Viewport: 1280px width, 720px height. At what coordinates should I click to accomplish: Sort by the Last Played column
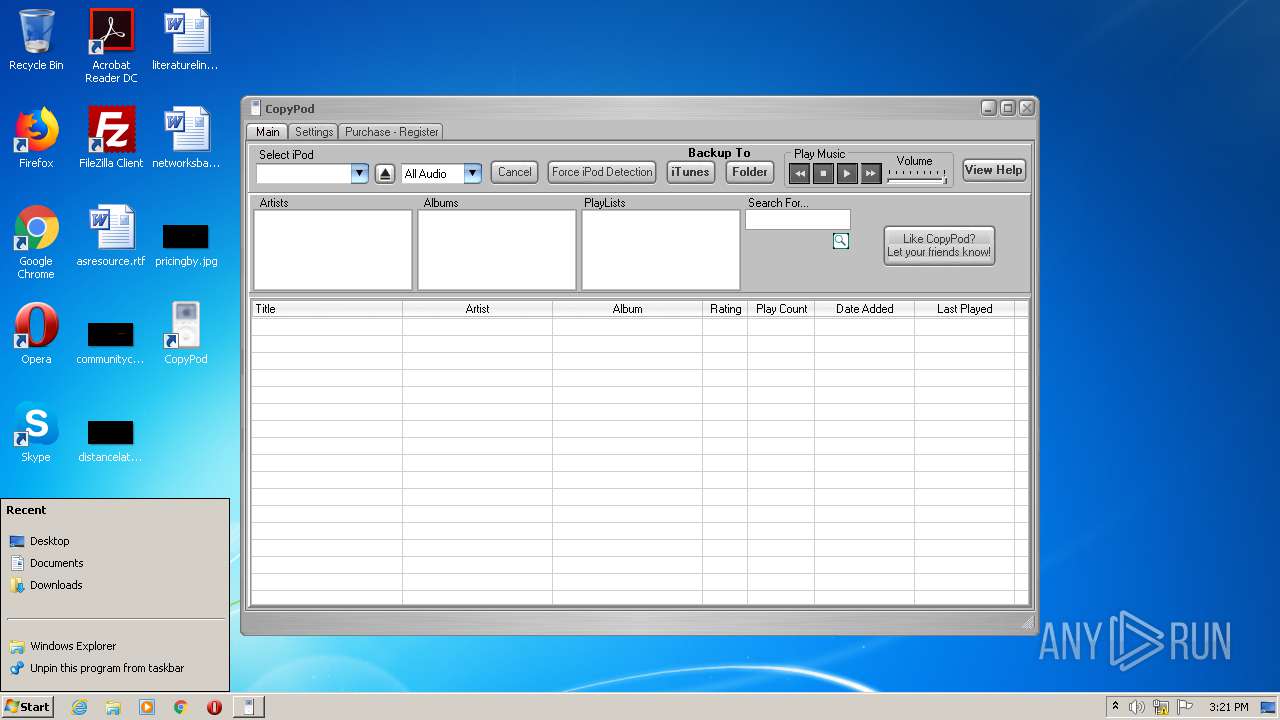[x=965, y=309]
